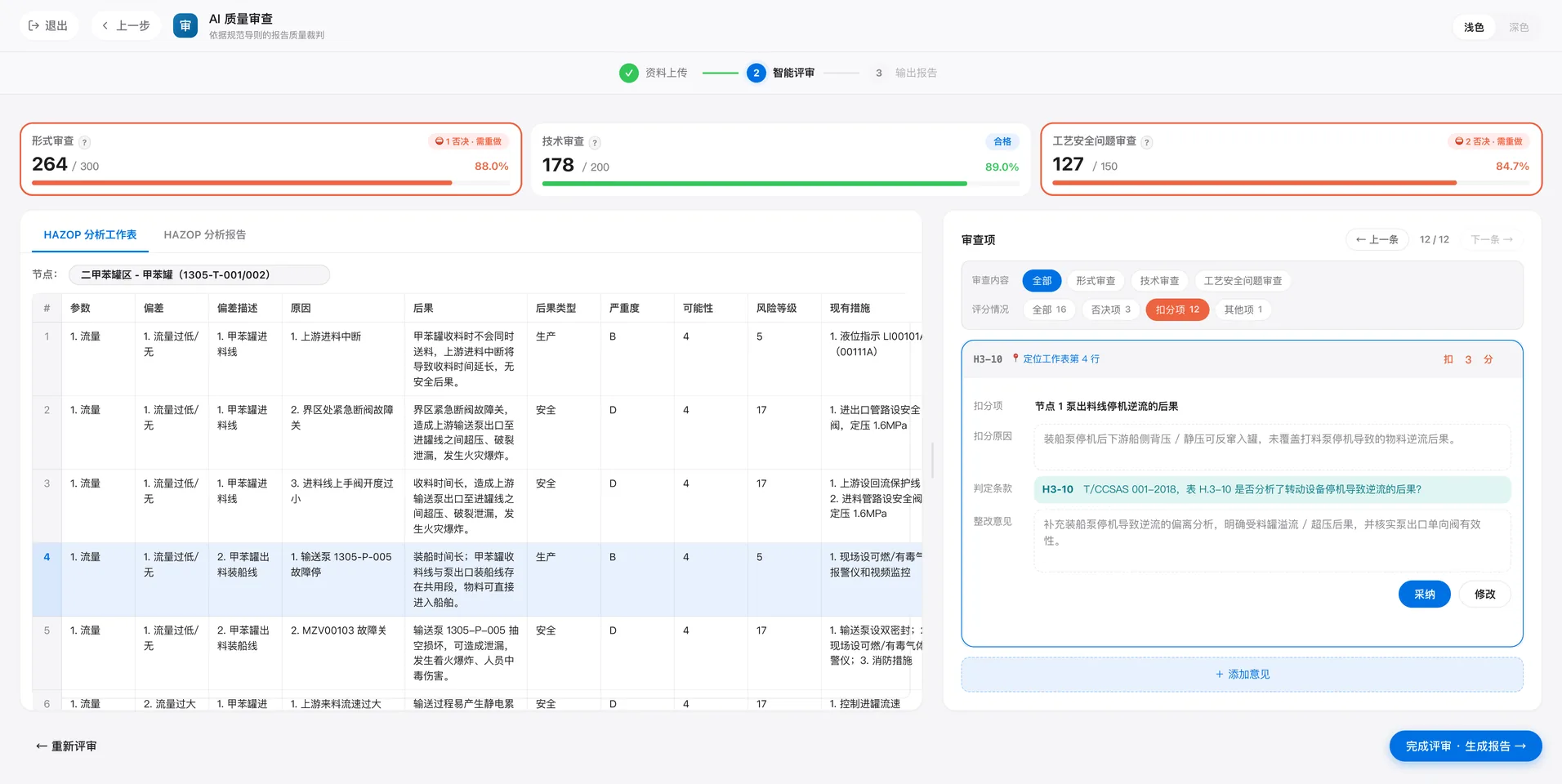Go back with 上一步 button
The image size is (1562, 784).
tap(126, 26)
